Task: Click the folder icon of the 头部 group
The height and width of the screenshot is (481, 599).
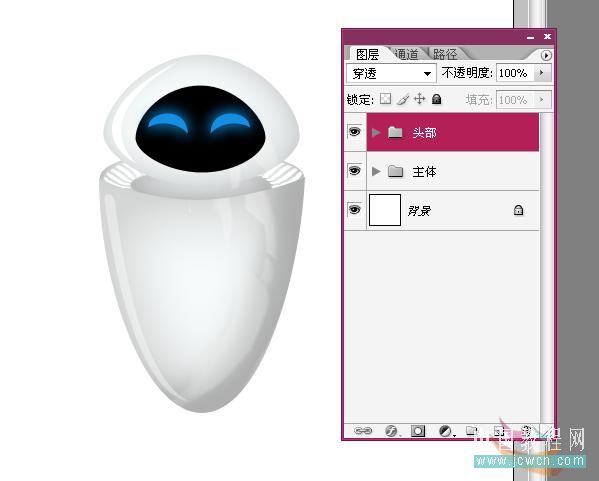Action: tap(395, 132)
